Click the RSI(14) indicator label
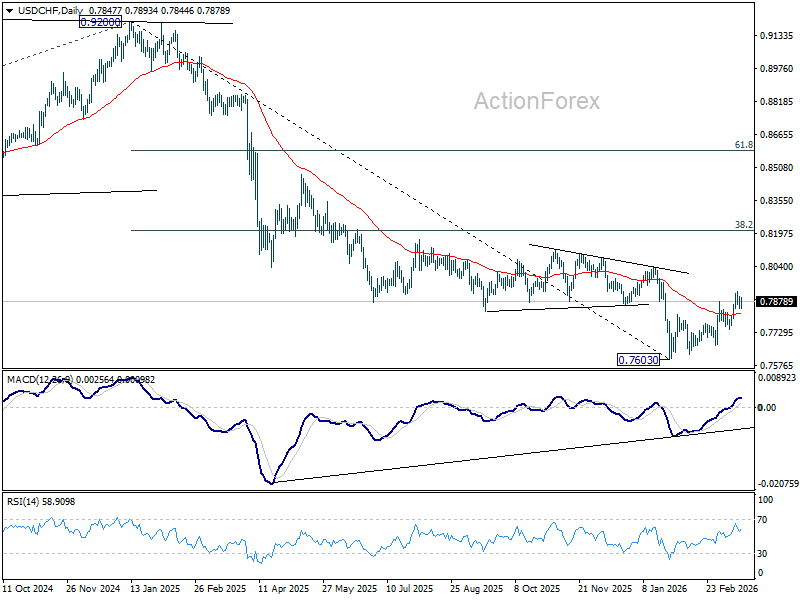800x600 pixels. (22, 502)
